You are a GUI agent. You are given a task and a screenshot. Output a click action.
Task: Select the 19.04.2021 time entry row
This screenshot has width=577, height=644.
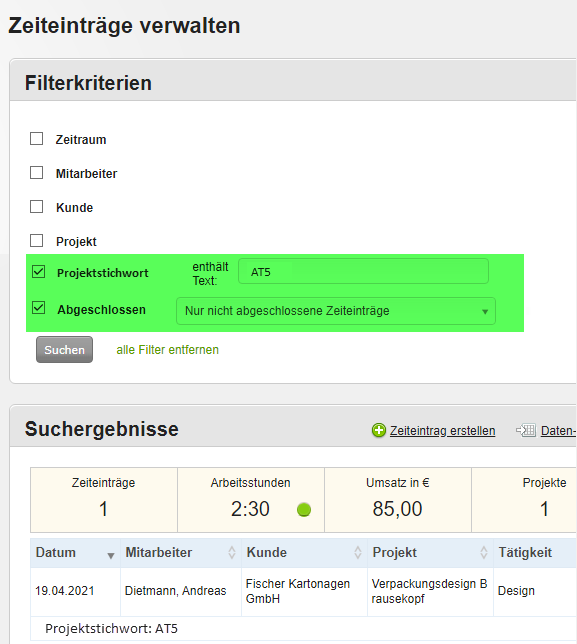tap(303, 591)
